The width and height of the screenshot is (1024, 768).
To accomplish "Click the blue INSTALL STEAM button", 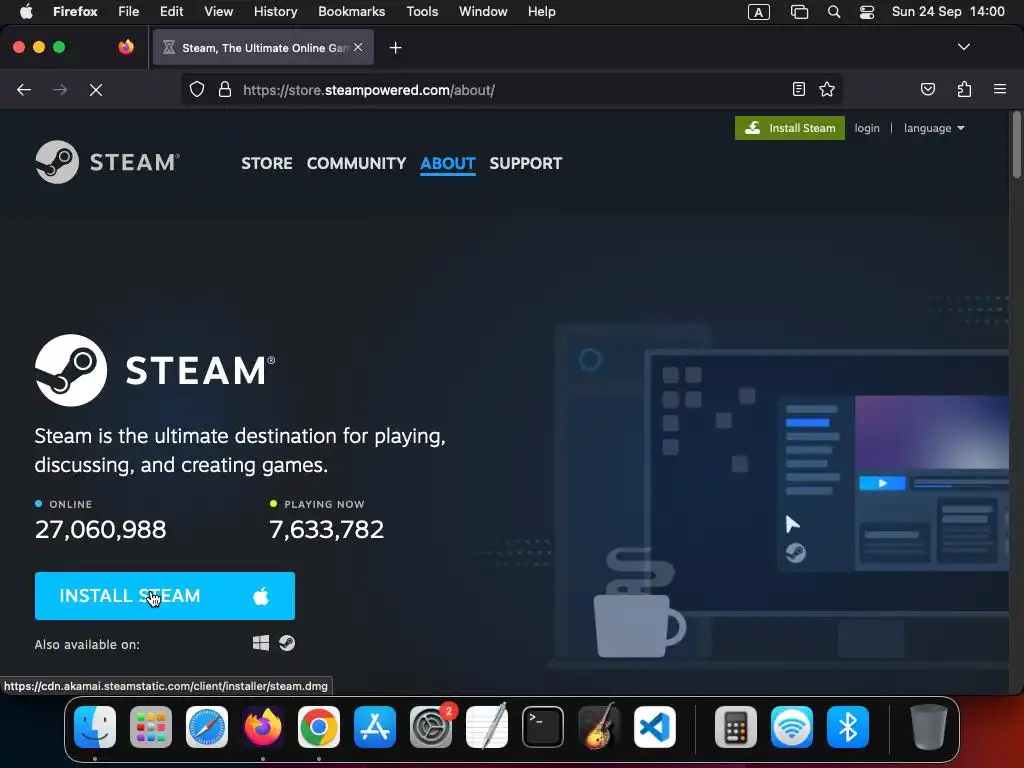I will click(165, 596).
